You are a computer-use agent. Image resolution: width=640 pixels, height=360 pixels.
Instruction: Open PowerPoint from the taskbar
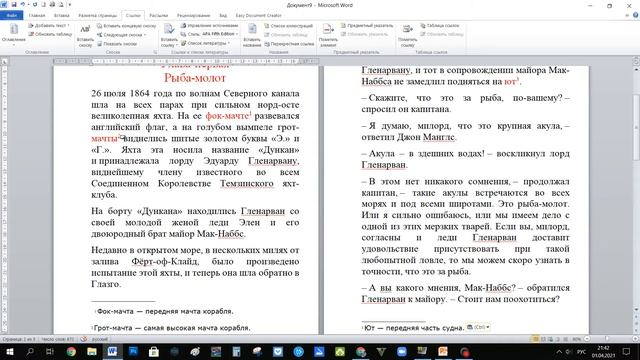tap(443, 351)
